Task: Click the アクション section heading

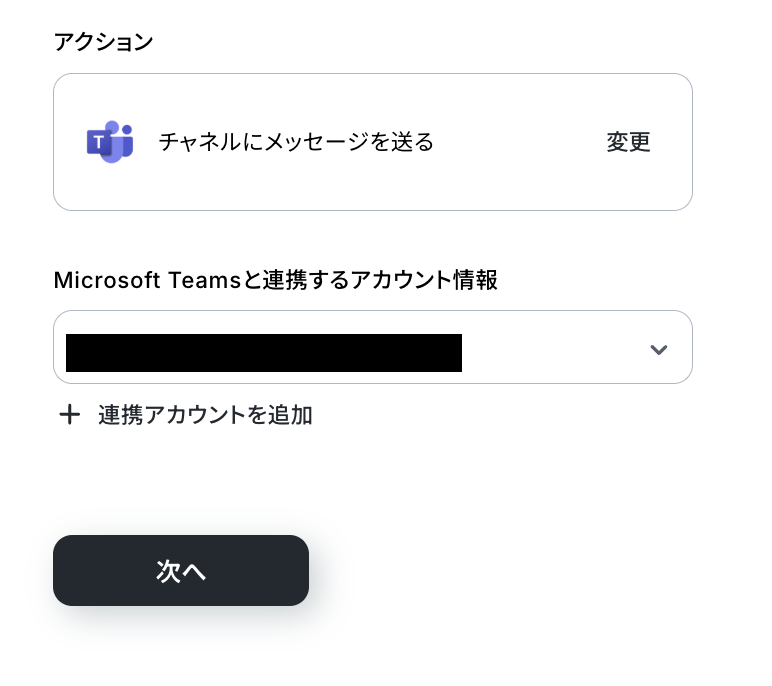Action: pyautogui.click(x=103, y=42)
